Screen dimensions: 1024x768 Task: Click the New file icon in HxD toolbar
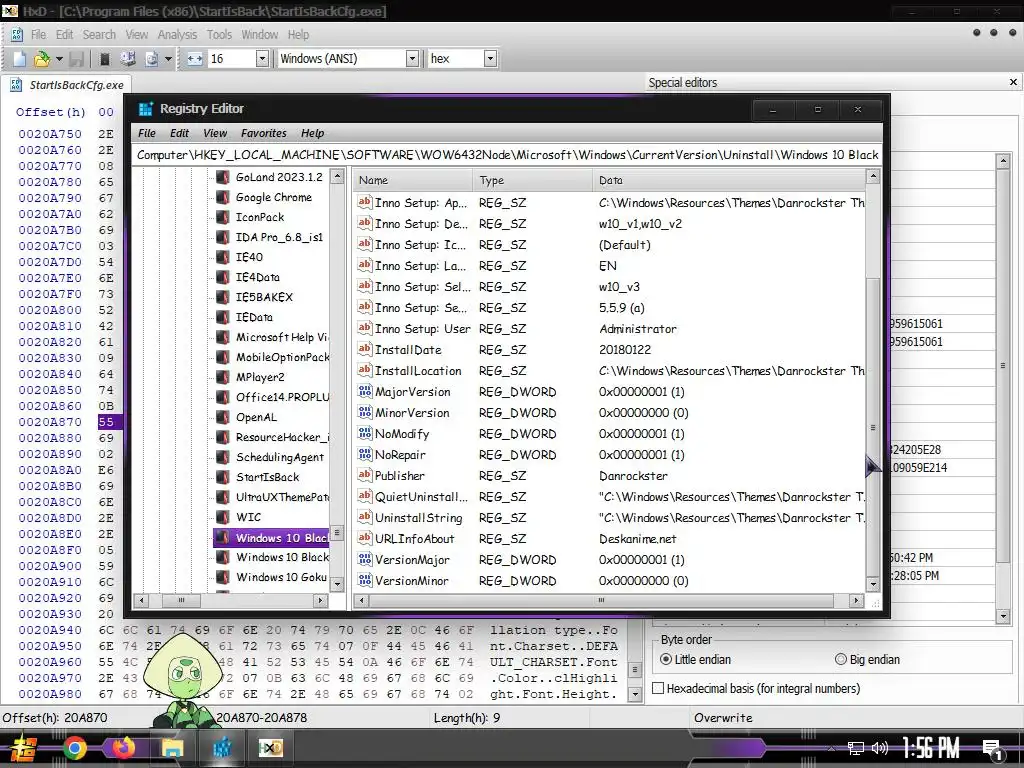coord(19,59)
